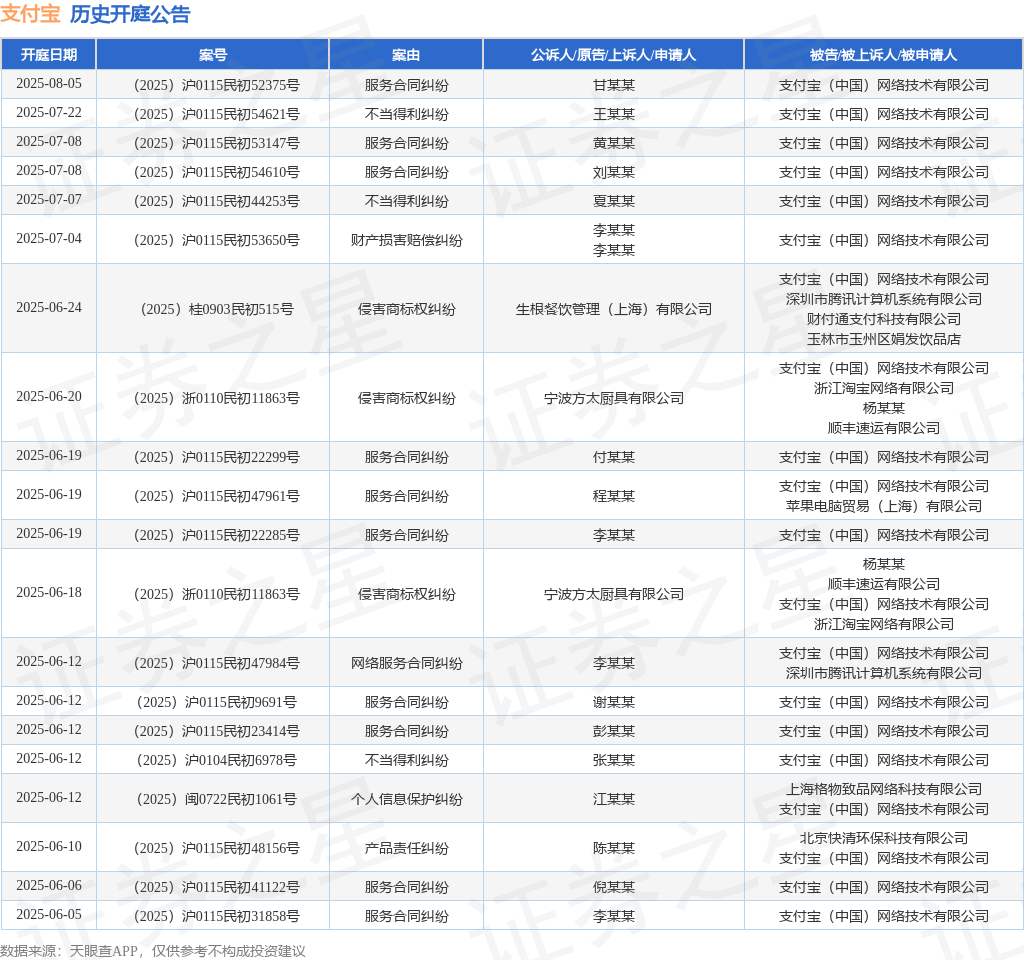Select plaintiff name 程某某

[x=613, y=496]
